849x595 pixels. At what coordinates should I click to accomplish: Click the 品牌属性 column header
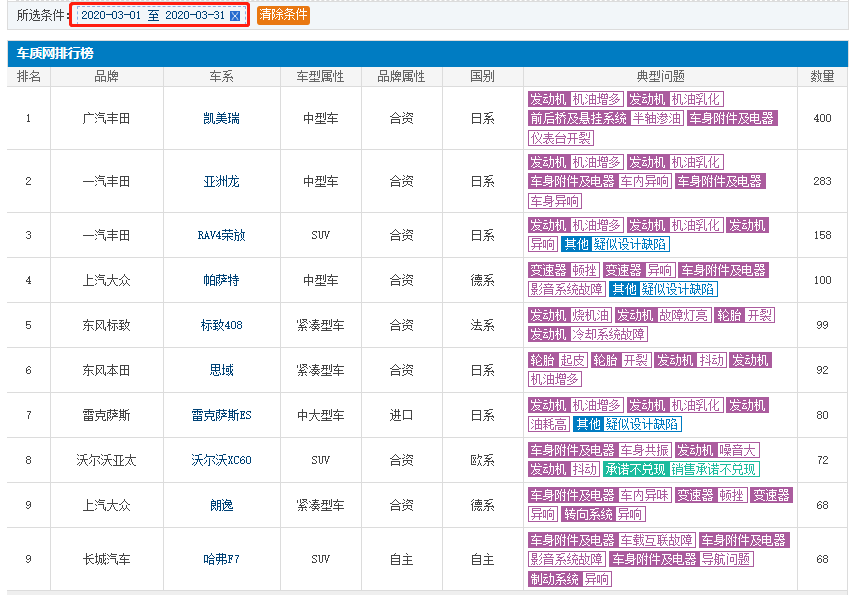[402, 76]
